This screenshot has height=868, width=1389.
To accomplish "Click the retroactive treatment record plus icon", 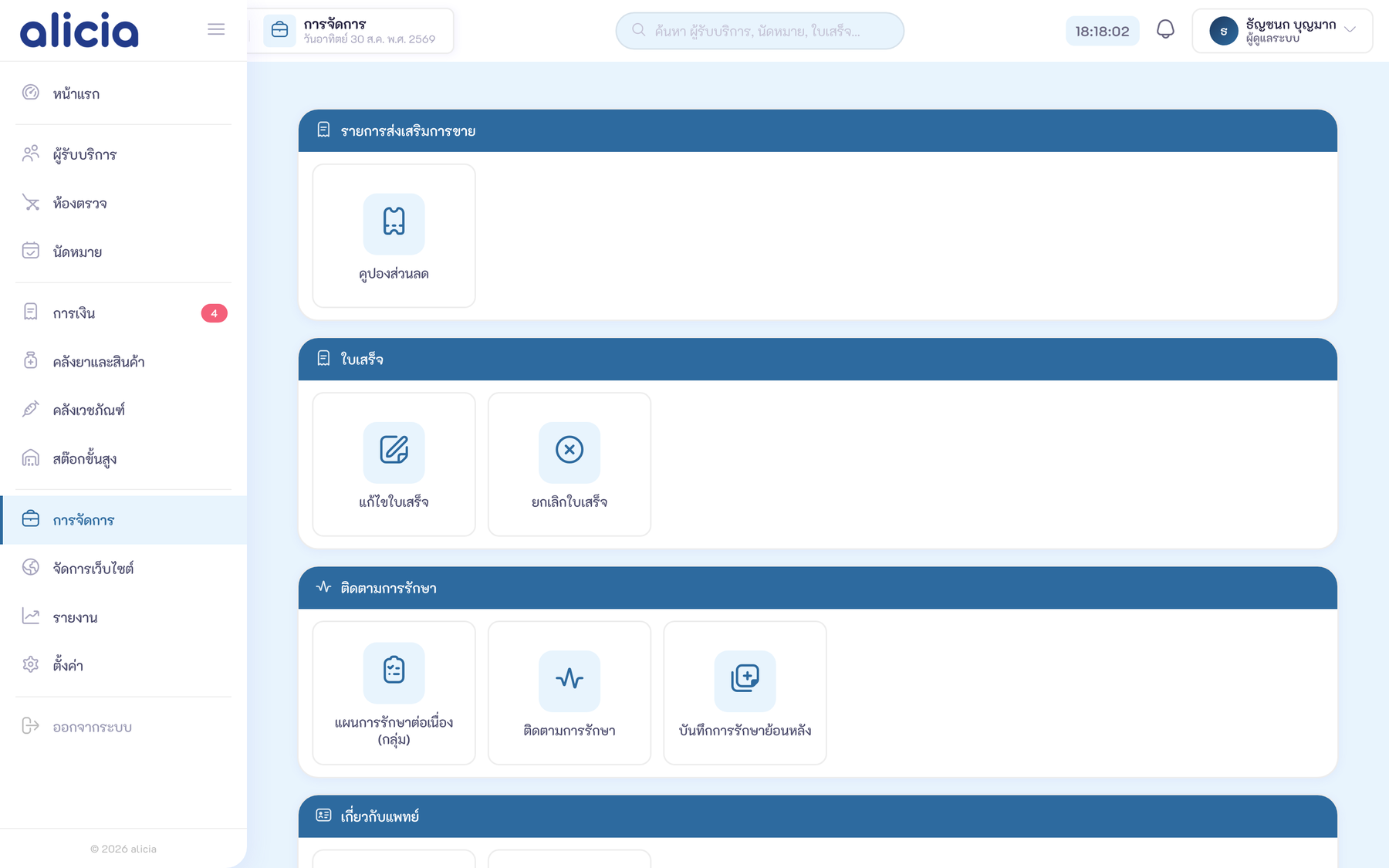I will click(x=745, y=680).
